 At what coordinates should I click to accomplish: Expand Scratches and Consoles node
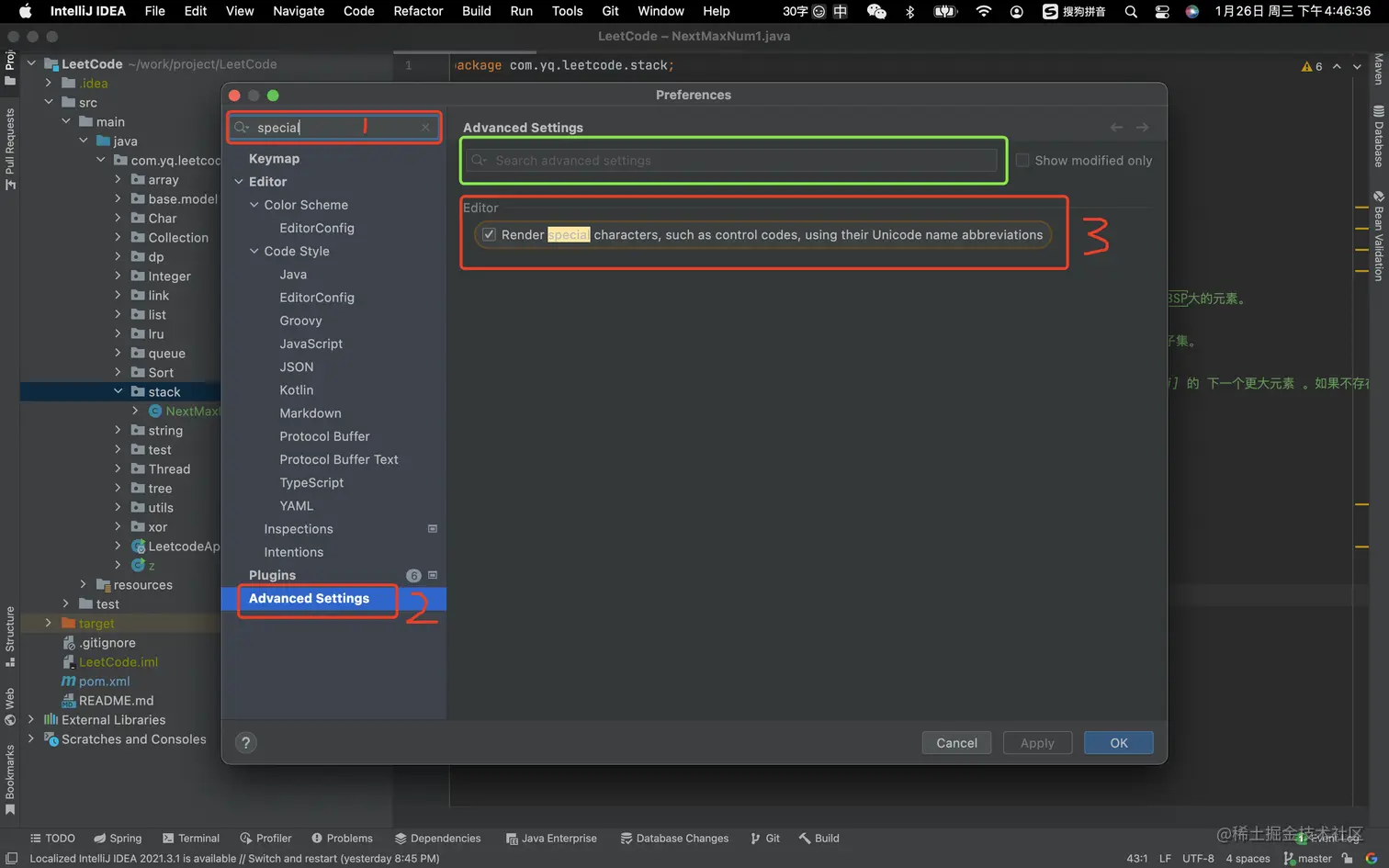coord(30,738)
